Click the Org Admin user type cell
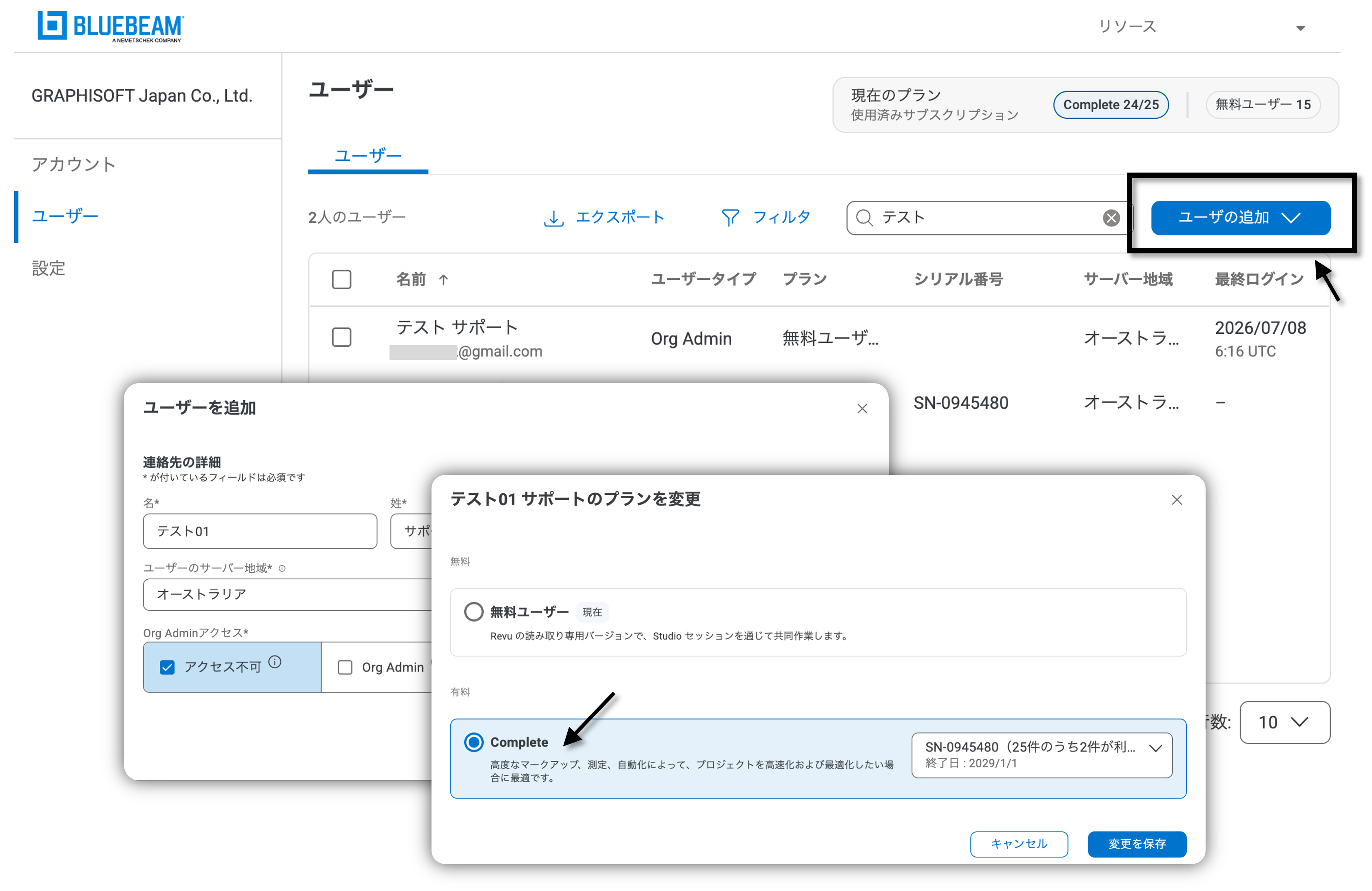 coord(691,339)
